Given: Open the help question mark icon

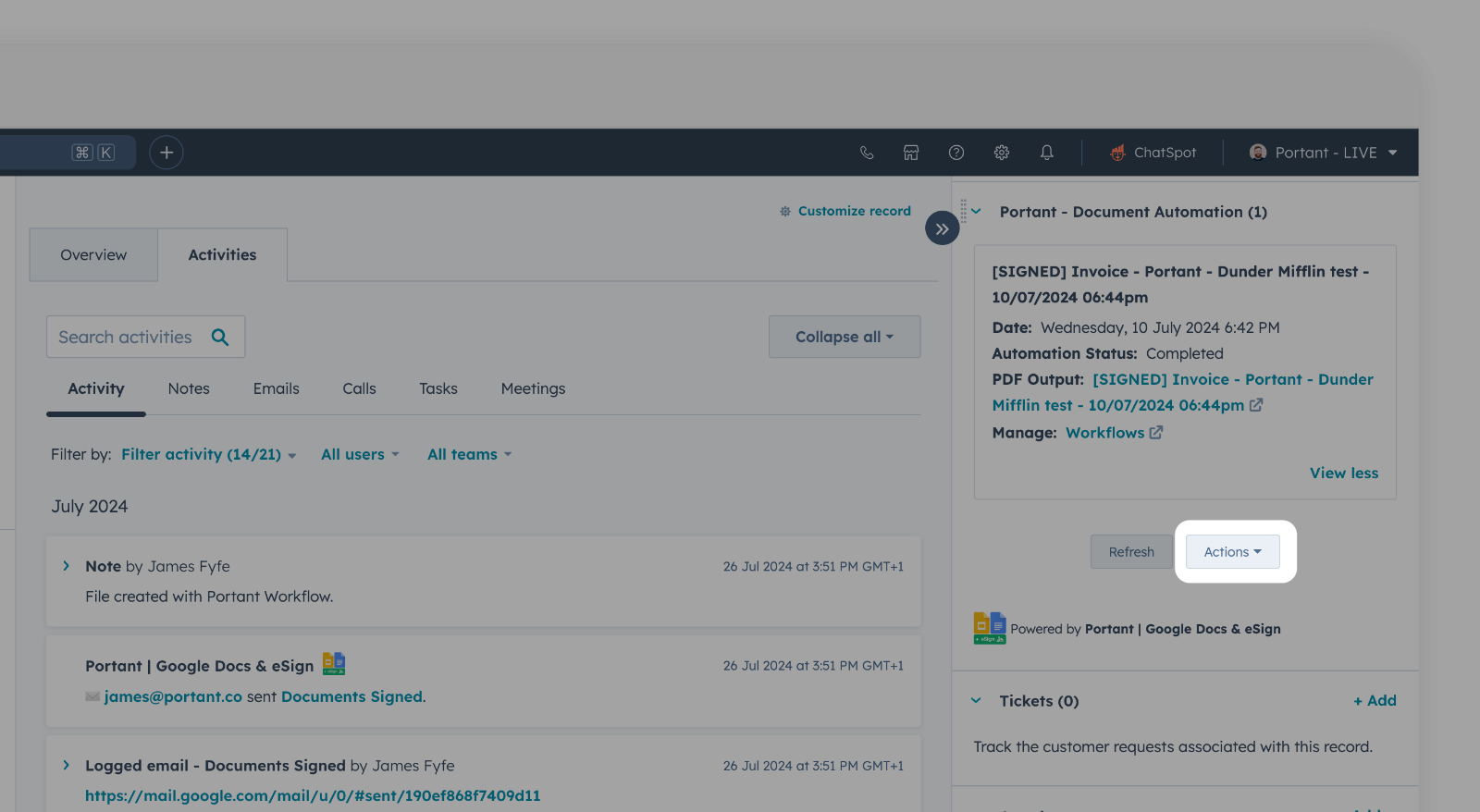Looking at the screenshot, I should 956,153.
